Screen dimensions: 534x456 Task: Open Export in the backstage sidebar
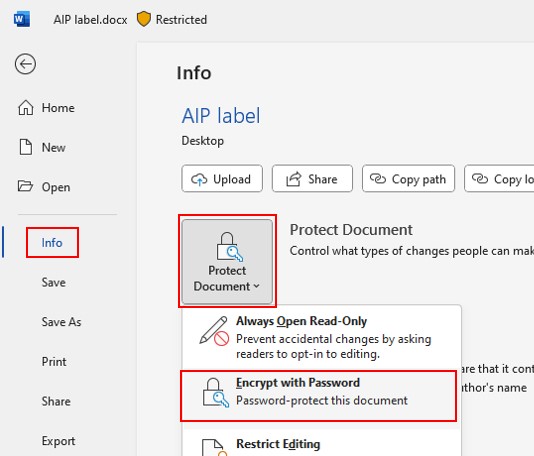click(58, 441)
